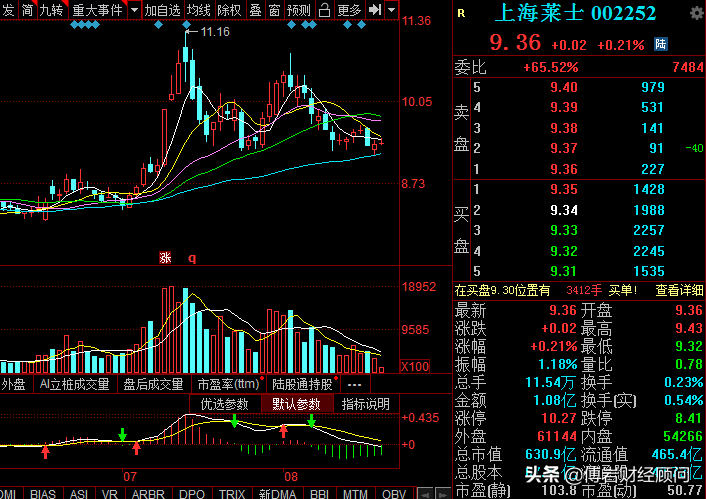Image resolution: width=706 pixels, height=499 pixels.
Task: Click the 涨停 limit-up price 10.27
Action: (558, 418)
